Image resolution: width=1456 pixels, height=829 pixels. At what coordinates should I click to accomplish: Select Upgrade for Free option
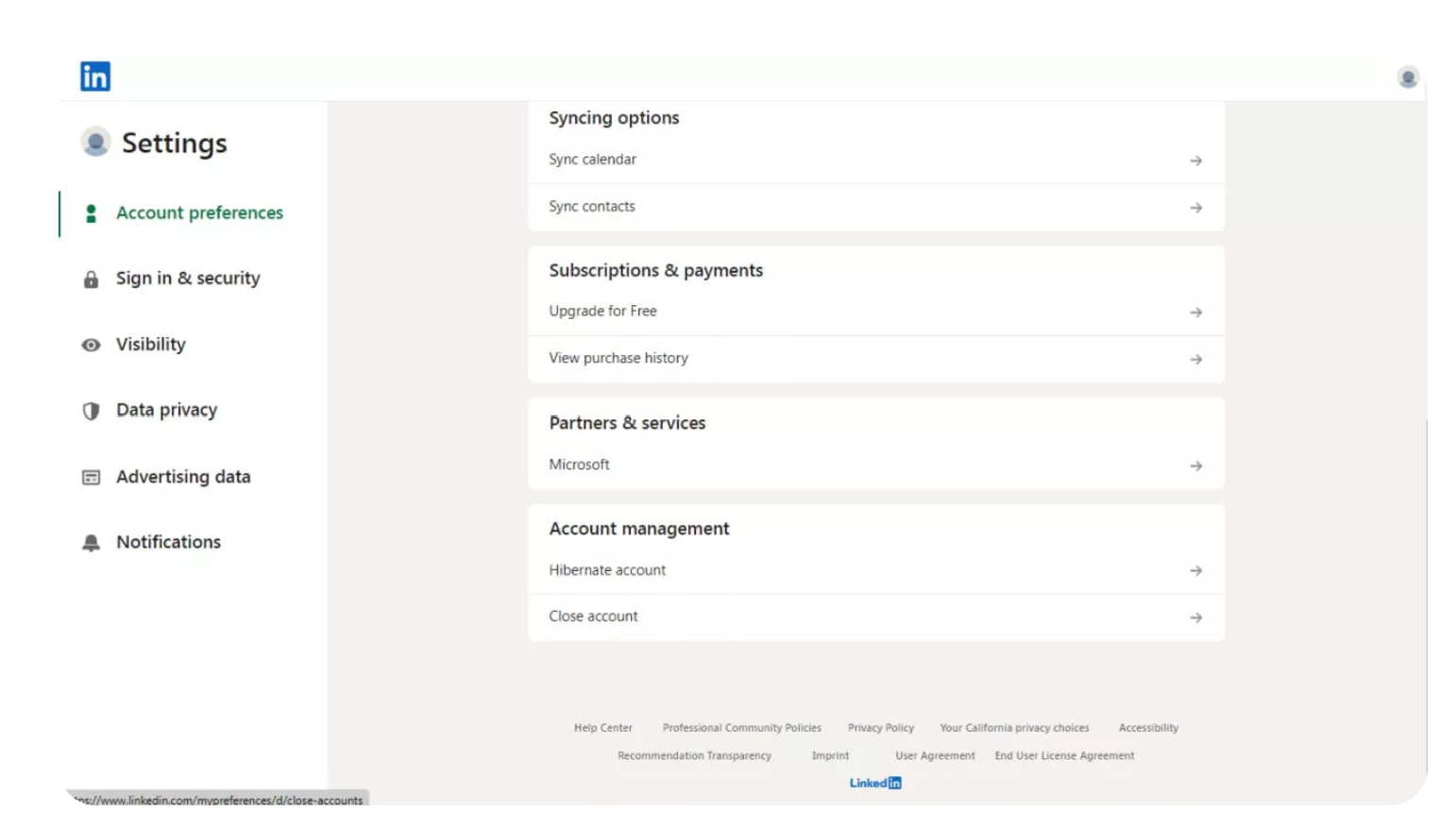[602, 312]
